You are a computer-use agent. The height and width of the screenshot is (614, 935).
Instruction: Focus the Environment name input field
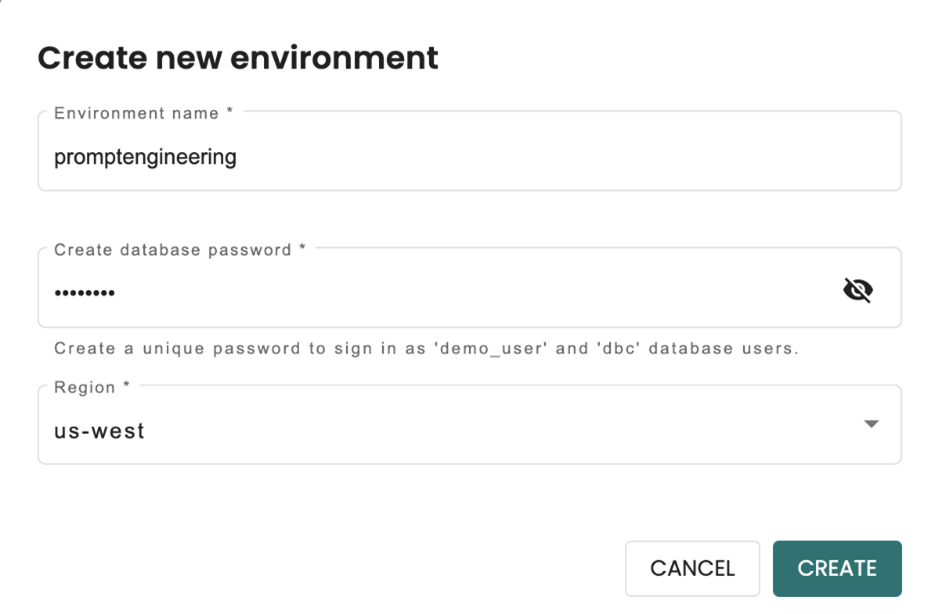(x=469, y=156)
